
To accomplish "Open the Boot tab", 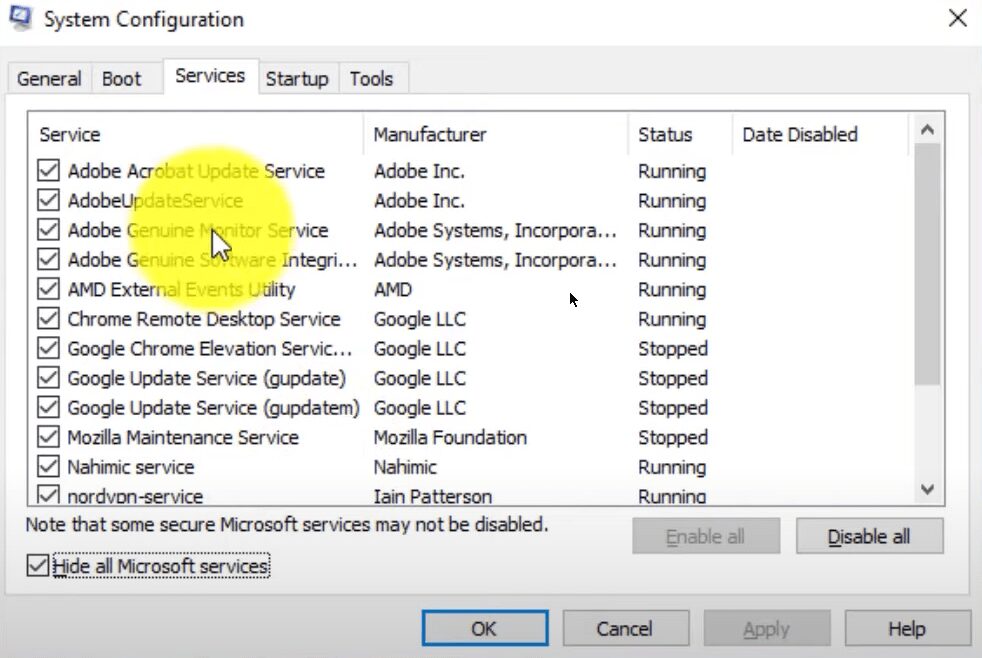I will [x=121, y=79].
